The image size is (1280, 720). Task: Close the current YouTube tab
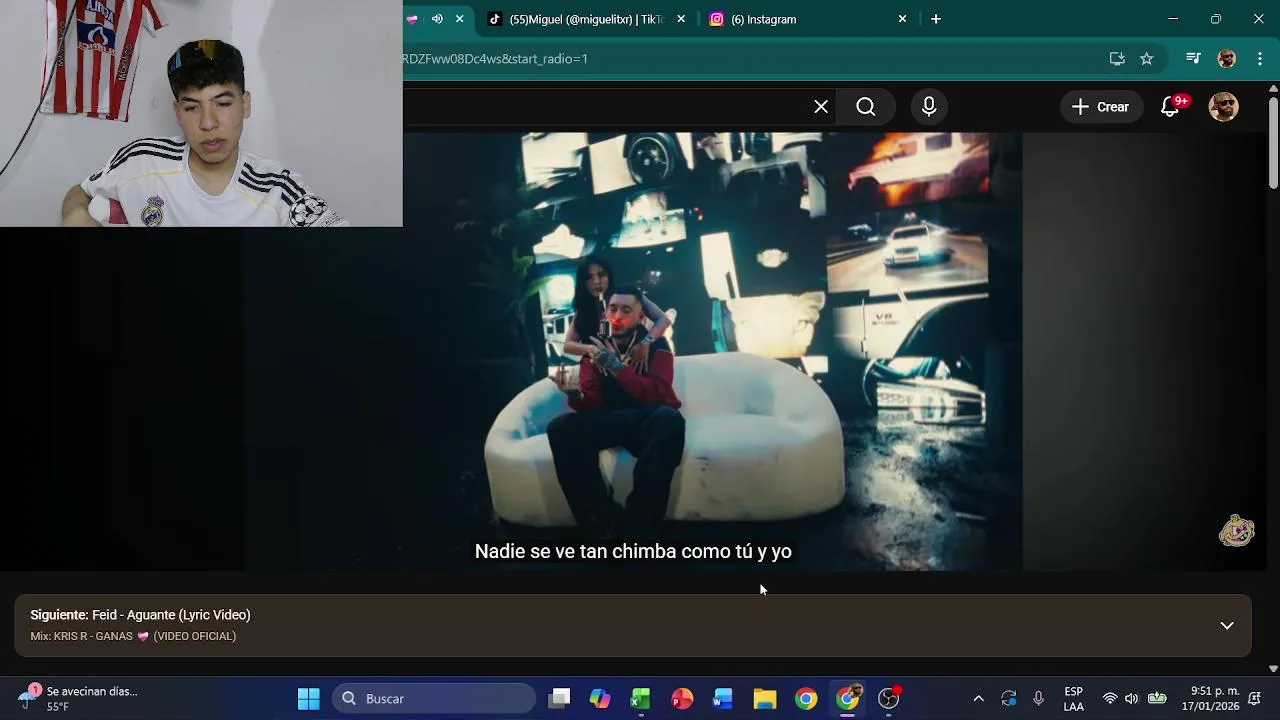[460, 19]
